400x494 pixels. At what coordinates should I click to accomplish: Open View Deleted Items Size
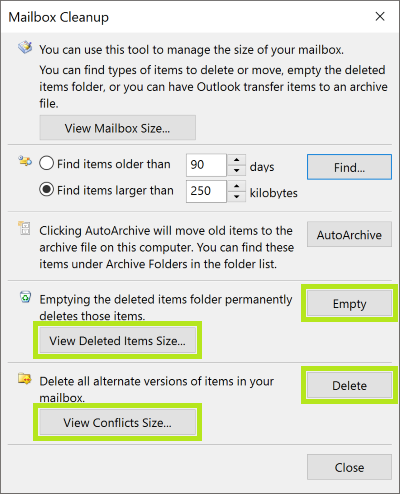click(x=117, y=340)
